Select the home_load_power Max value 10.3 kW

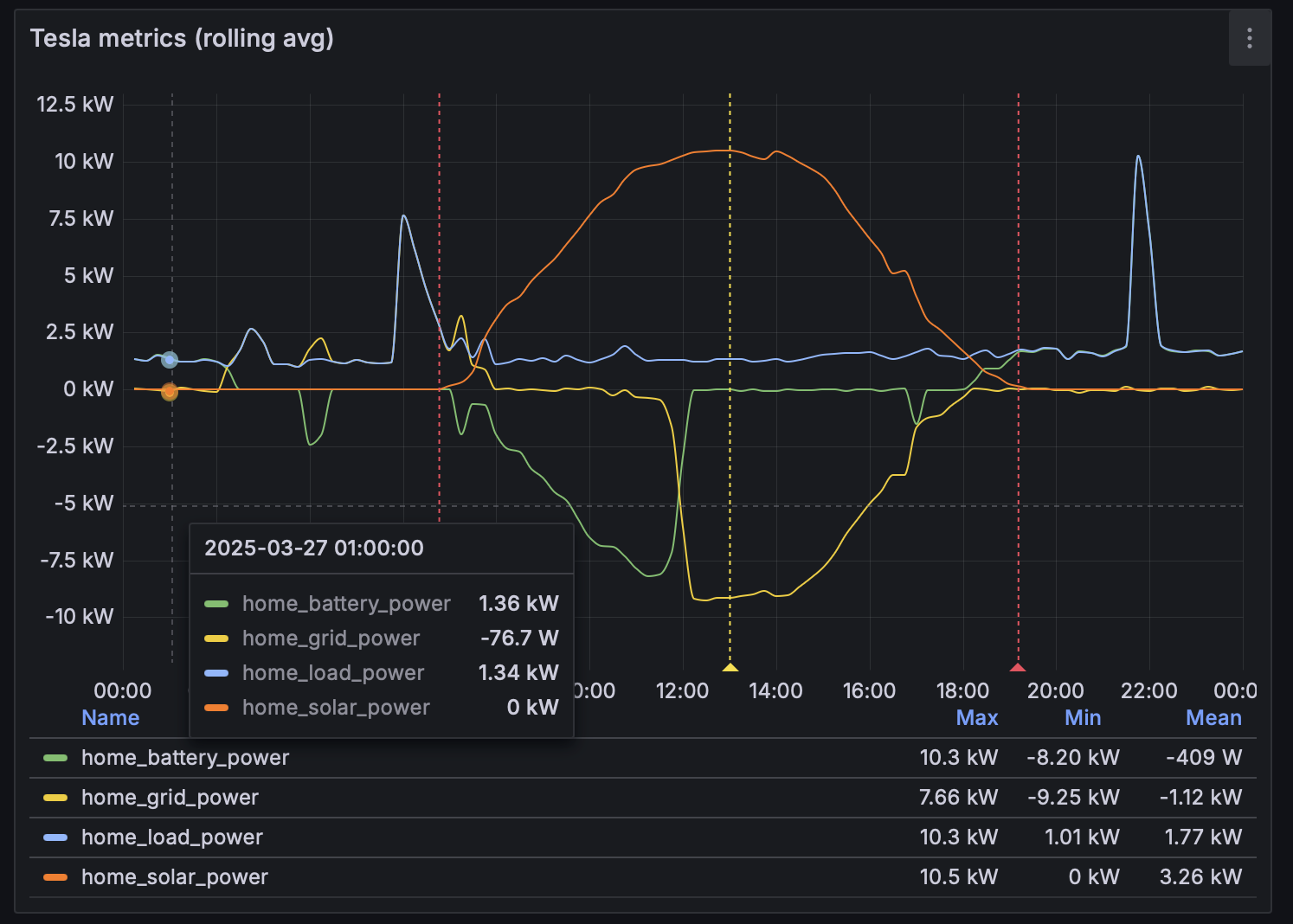[x=959, y=837]
